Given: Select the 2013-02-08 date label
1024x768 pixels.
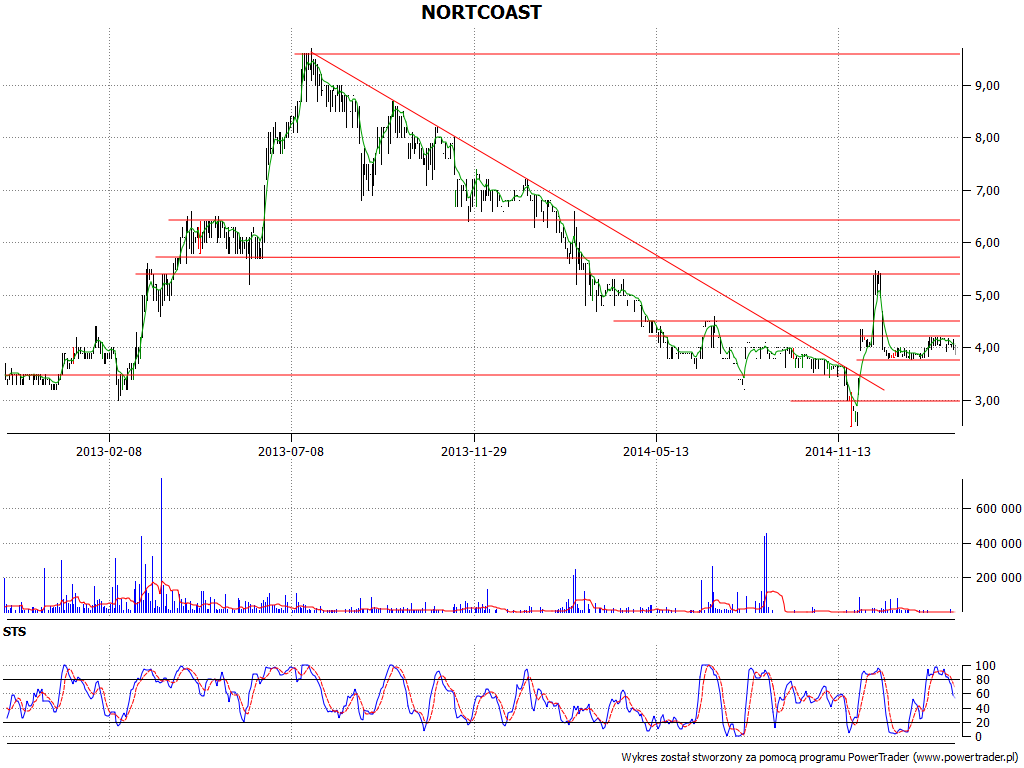Looking at the screenshot, I should tap(109, 451).
